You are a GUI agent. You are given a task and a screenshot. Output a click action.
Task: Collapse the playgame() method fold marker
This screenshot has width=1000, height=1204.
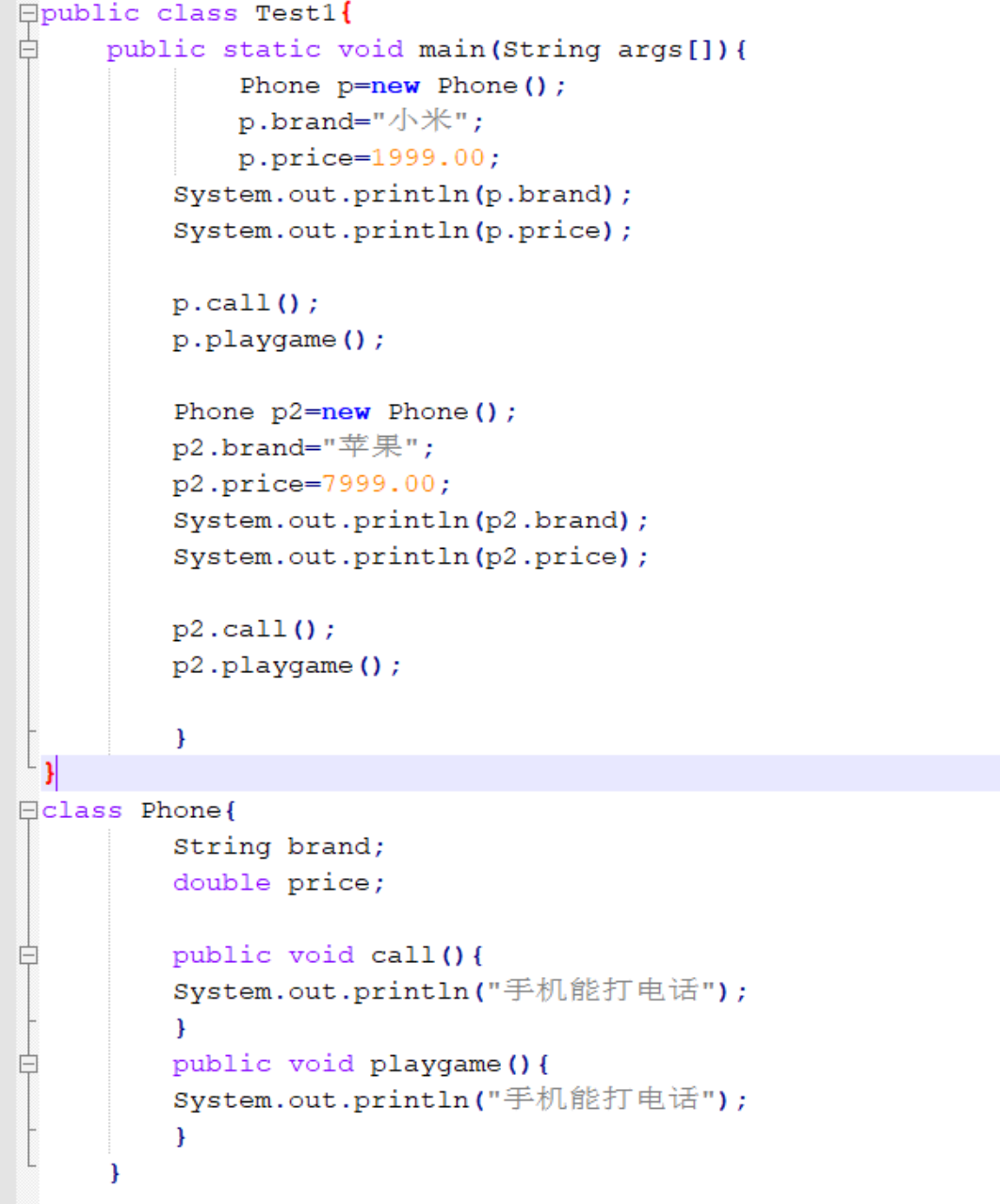(28, 1064)
